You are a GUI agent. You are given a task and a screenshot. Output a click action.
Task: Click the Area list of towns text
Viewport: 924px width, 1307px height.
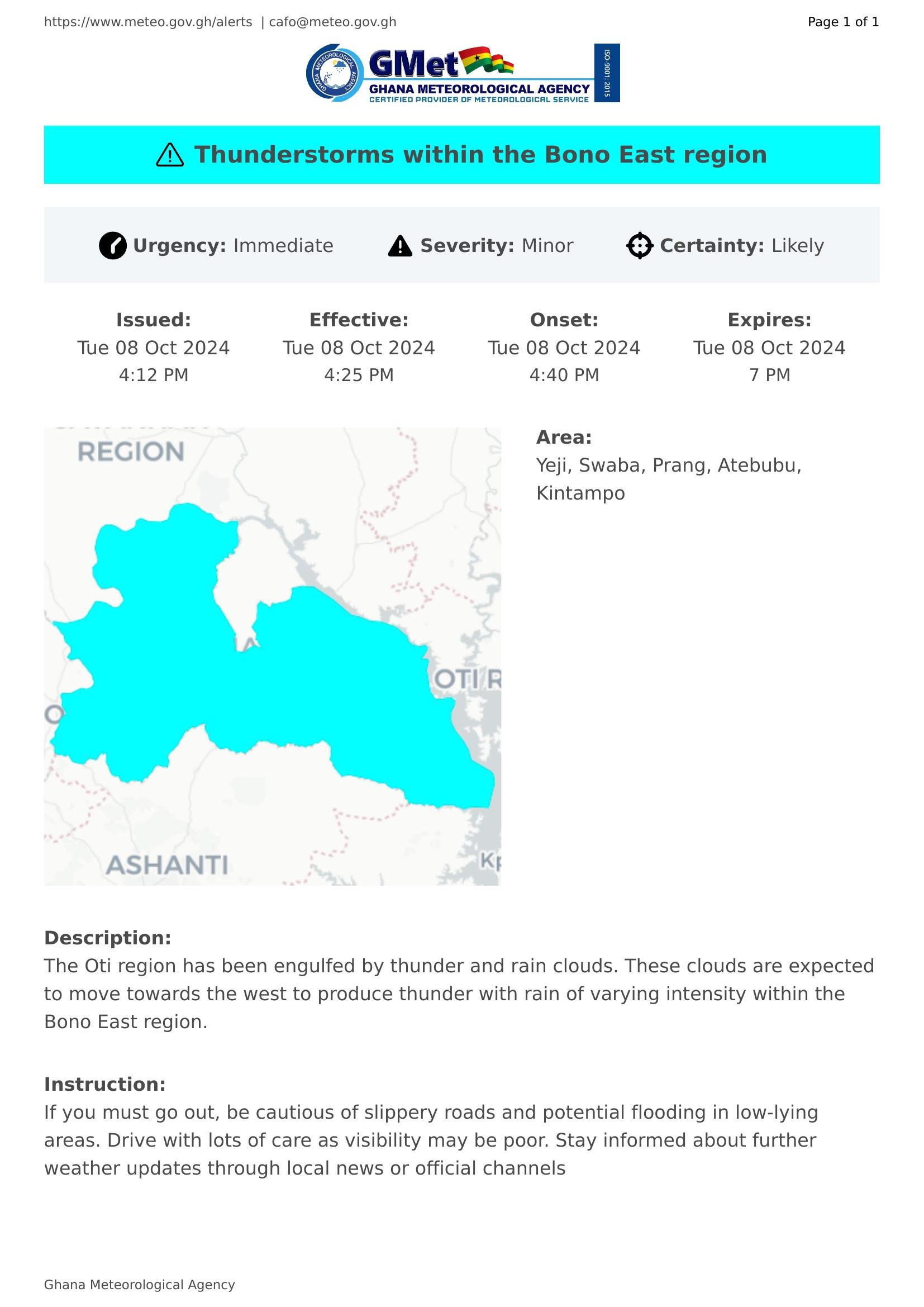(669, 479)
